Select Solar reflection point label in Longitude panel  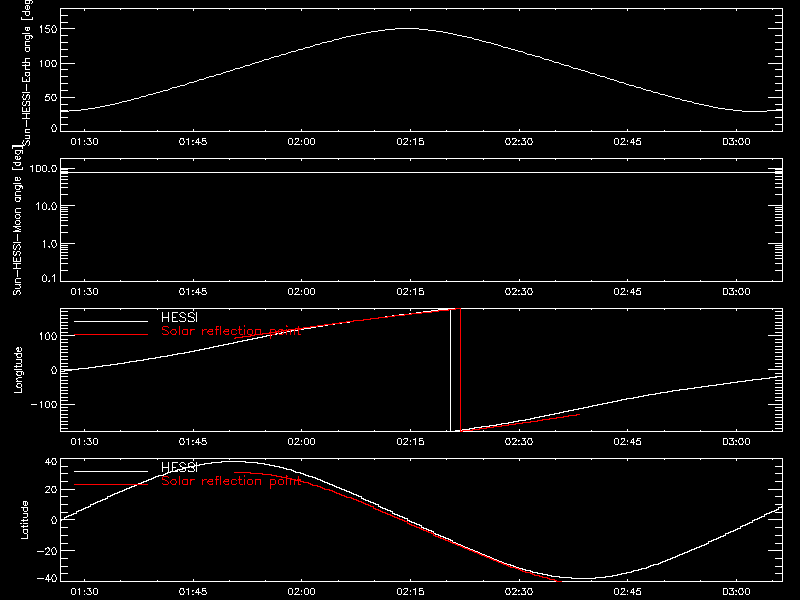pyautogui.click(x=231, y=331)
